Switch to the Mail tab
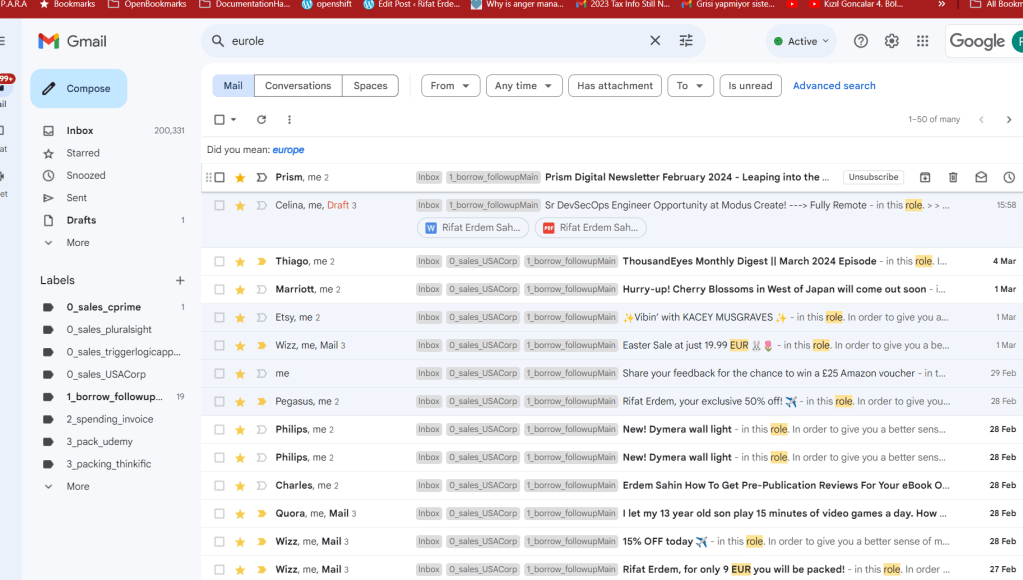 pyautogui.click(x=233, y=85)
